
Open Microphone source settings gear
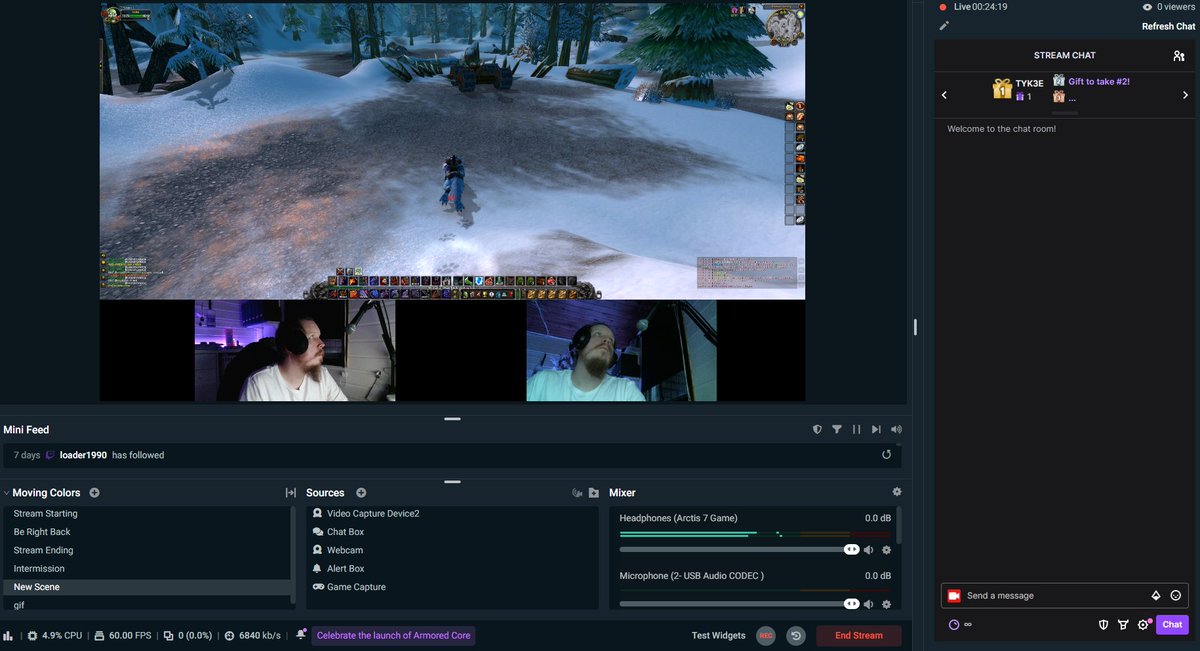point(886,604)
